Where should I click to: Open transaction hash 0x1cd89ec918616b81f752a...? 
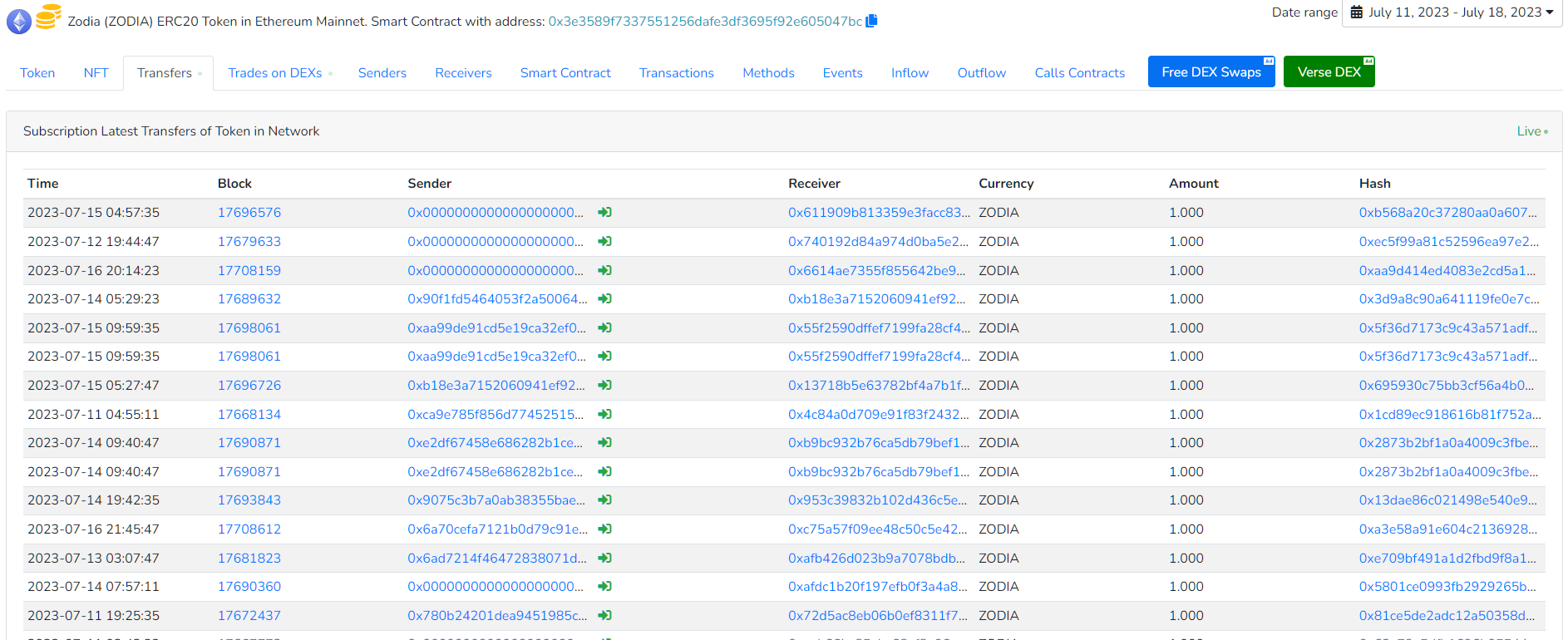pos(1450,415)
